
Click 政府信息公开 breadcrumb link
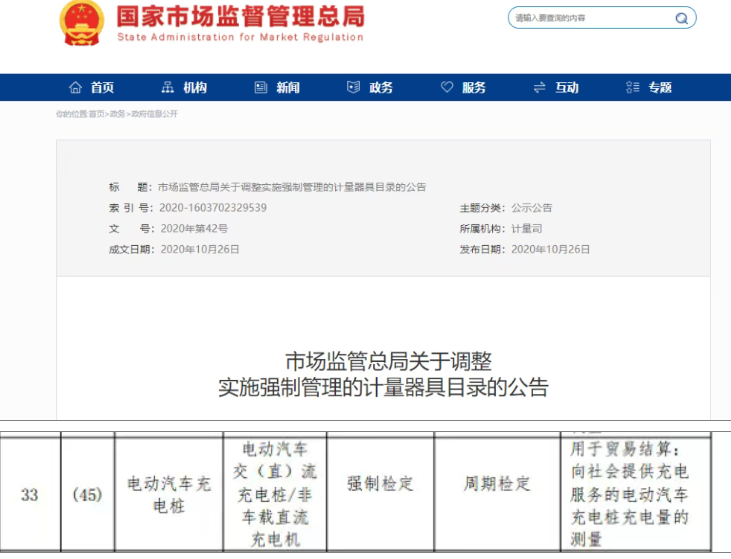(154, 114)
